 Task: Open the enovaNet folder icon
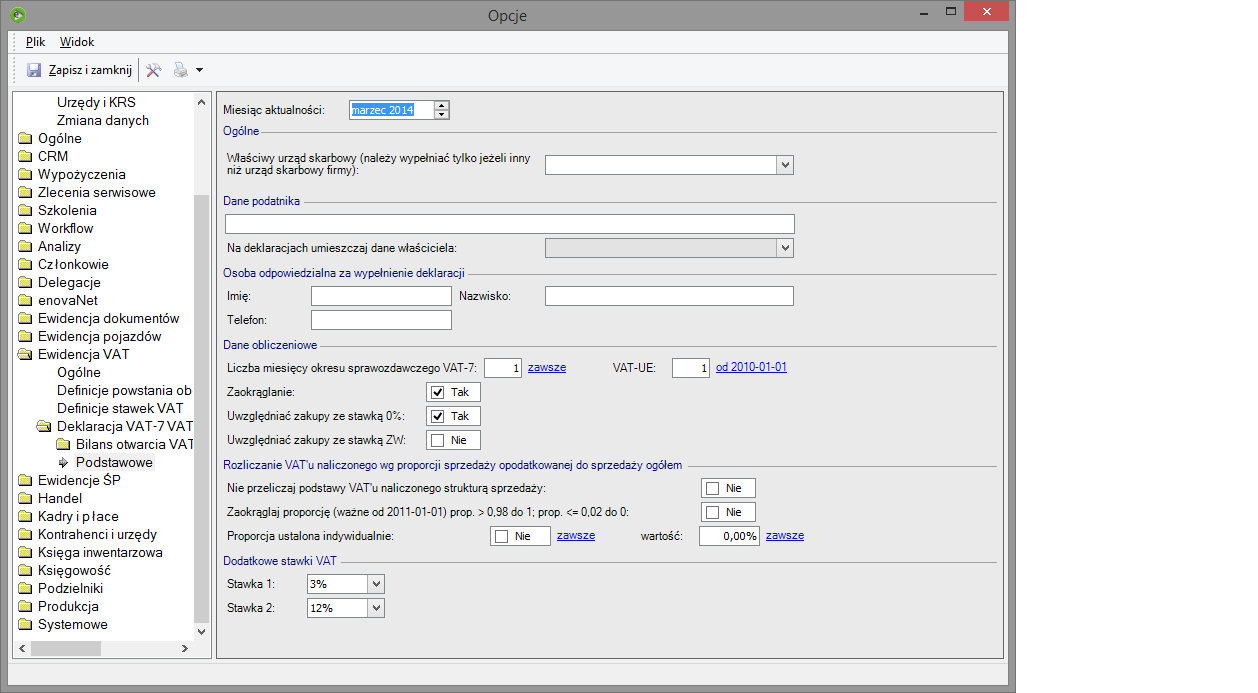point(26,301)
